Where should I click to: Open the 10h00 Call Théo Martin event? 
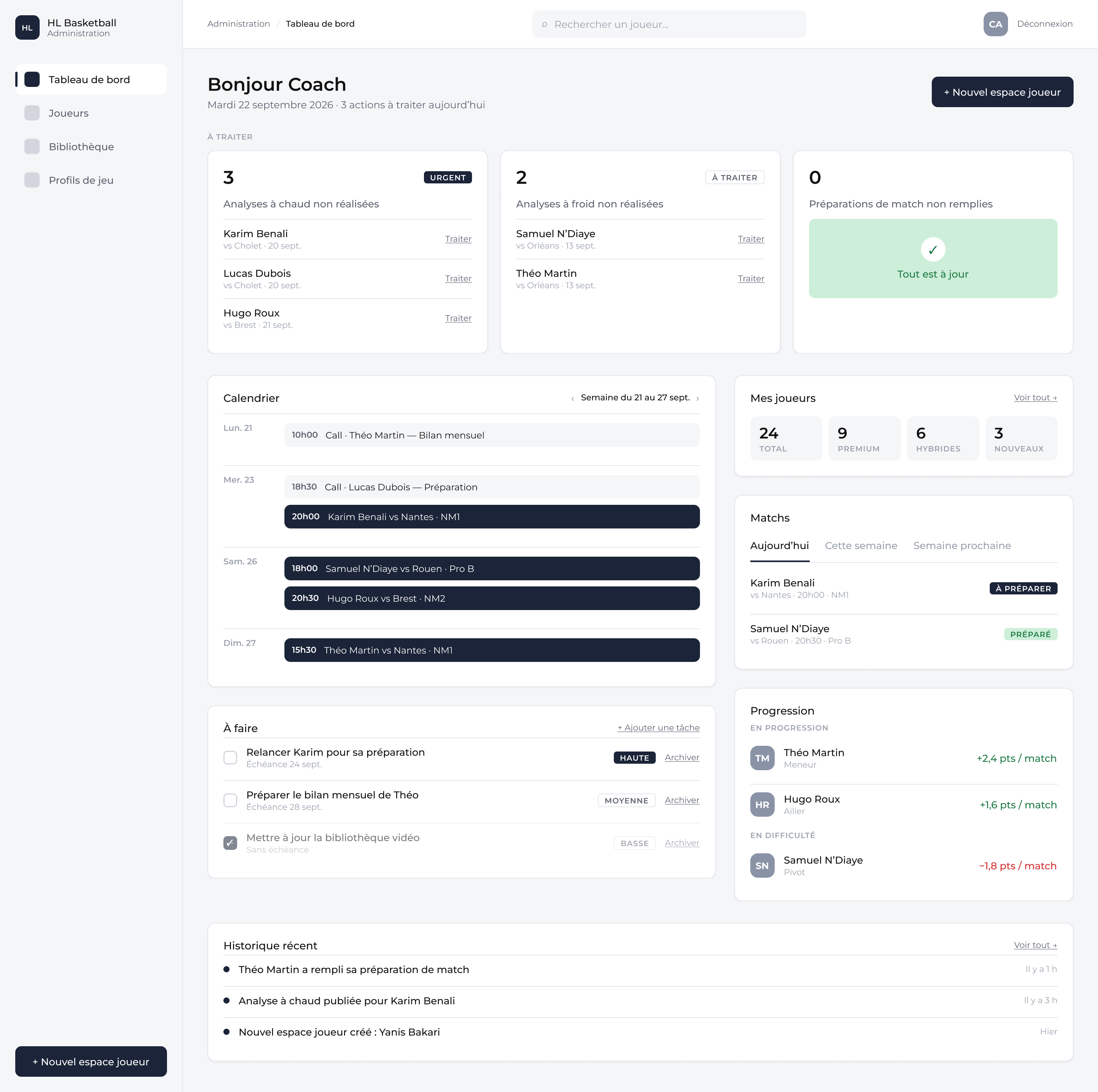pyautogui.click(x=491, y=435)
